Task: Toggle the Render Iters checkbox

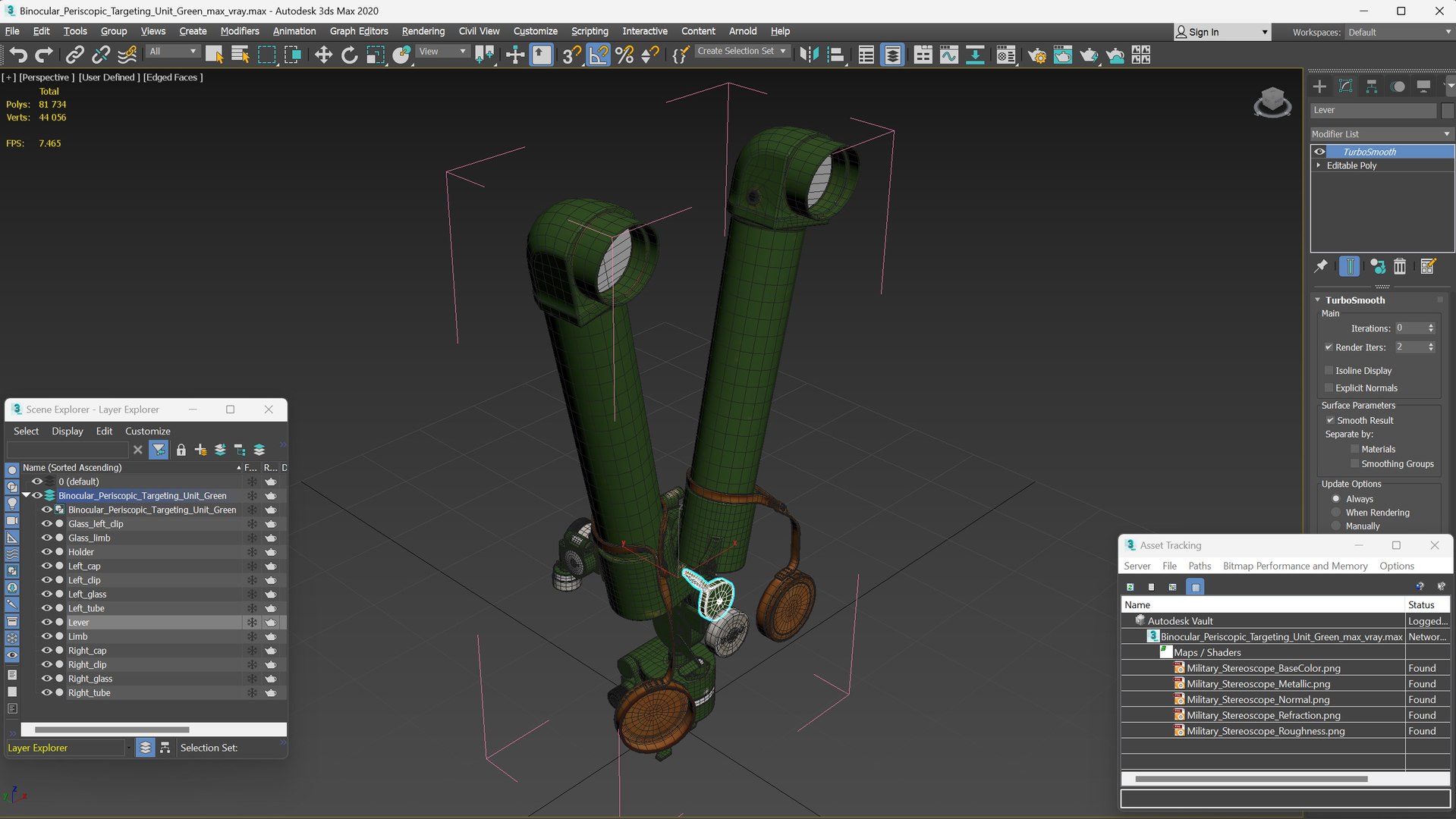Action: click(1329, 347)
